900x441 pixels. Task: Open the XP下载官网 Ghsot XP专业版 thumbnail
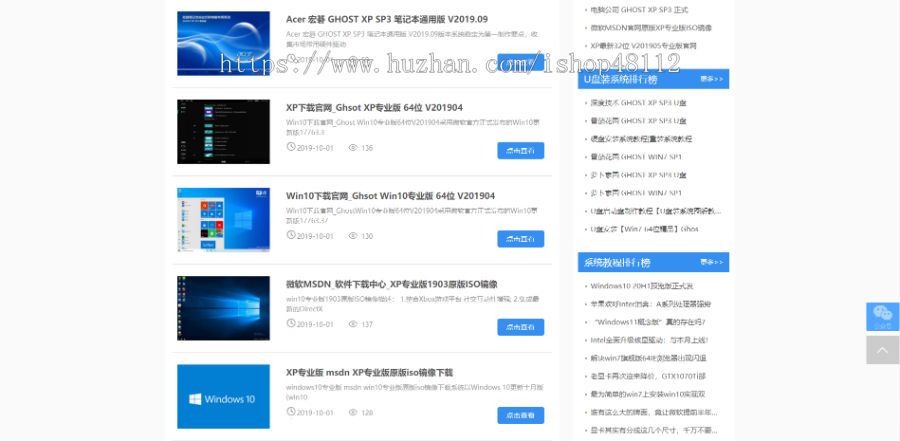[223, 131]
